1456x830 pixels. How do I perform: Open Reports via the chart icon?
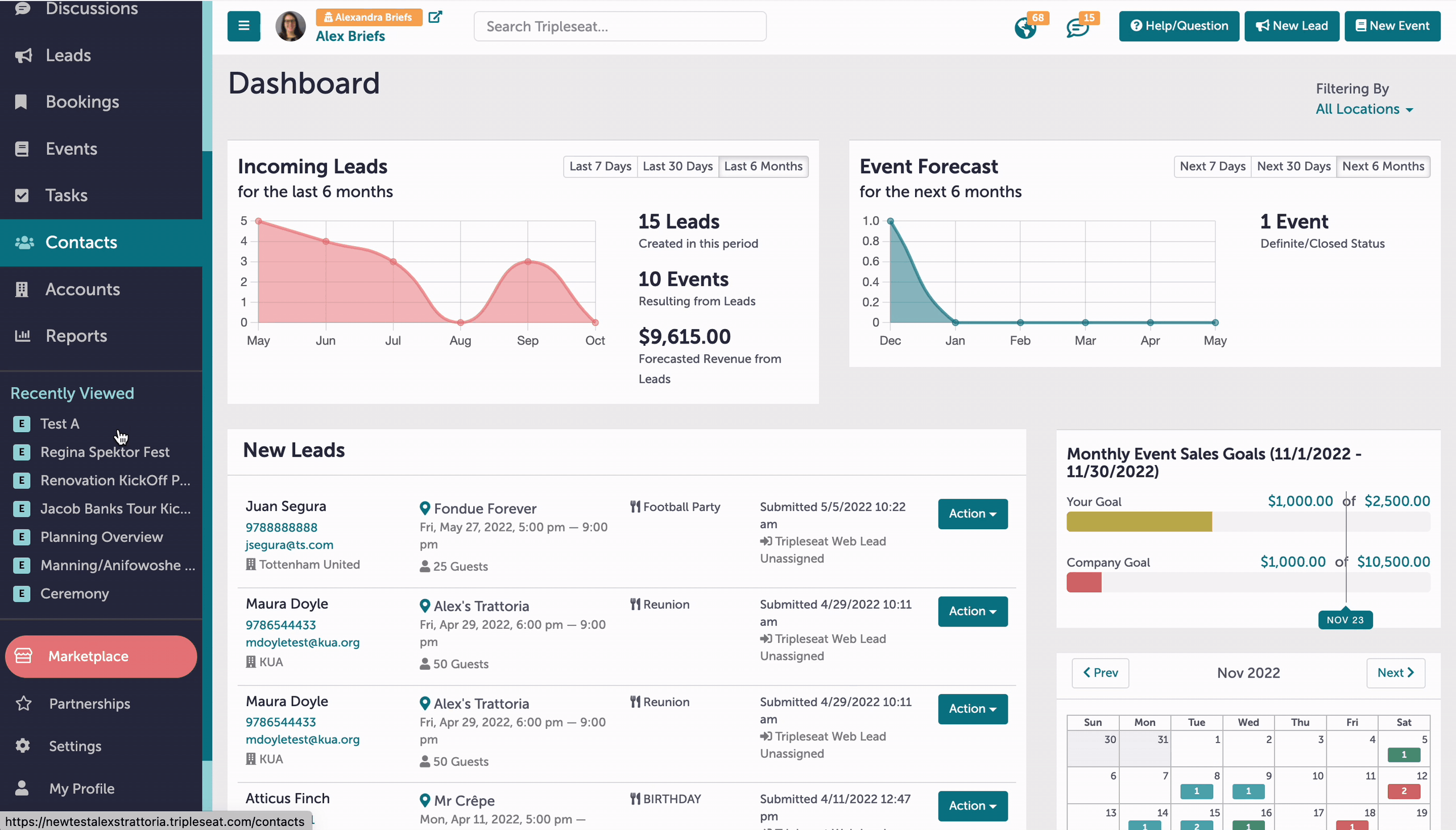[x=22, y=336]
